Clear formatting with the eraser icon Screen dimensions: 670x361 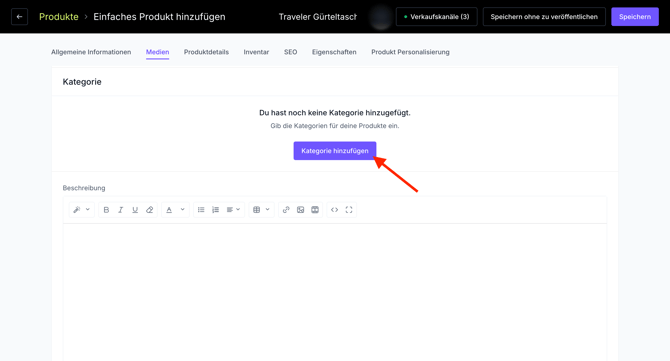pos(150,210)
